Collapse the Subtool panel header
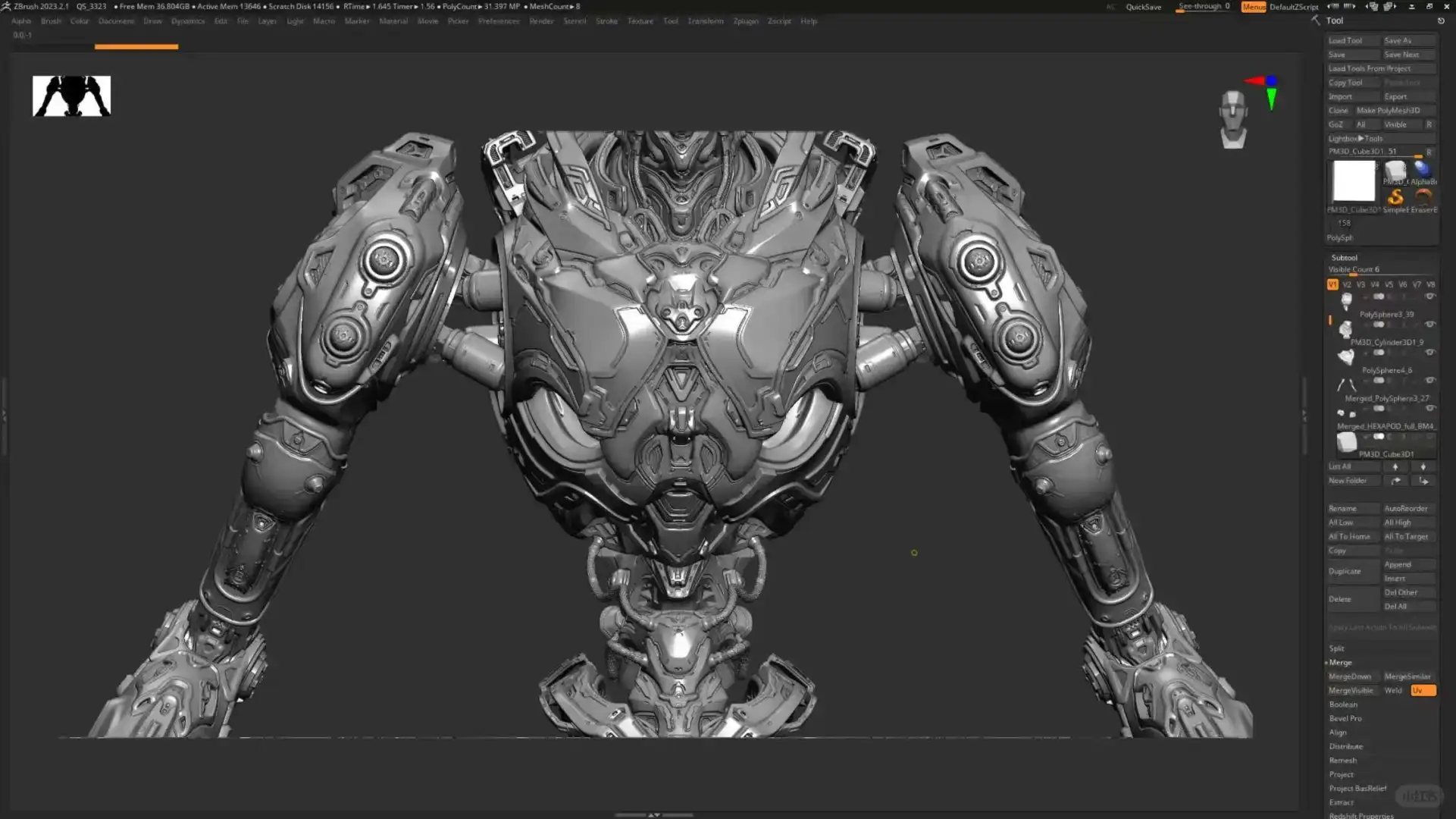 tap(1345, 257)
